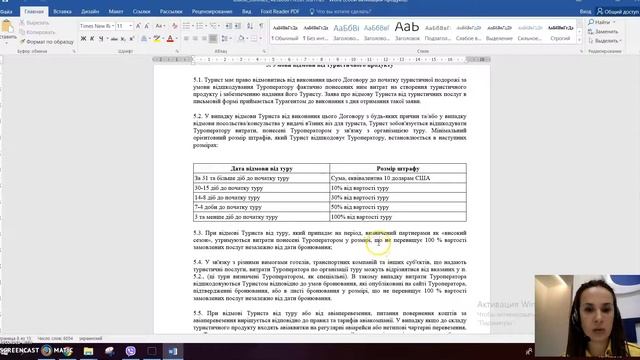Toggle justify alignment
Viewport: 640px width, 360px height.
(x=213, y=39)
